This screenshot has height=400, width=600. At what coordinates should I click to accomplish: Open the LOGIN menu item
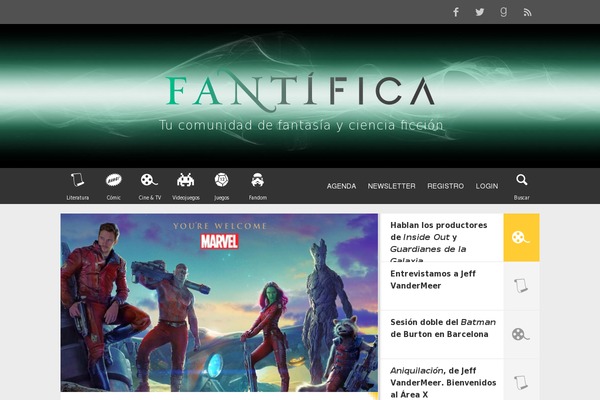487,186
